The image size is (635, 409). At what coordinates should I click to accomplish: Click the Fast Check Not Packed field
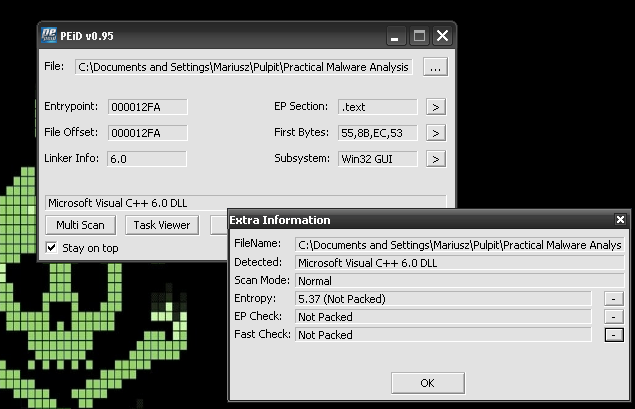443,335
